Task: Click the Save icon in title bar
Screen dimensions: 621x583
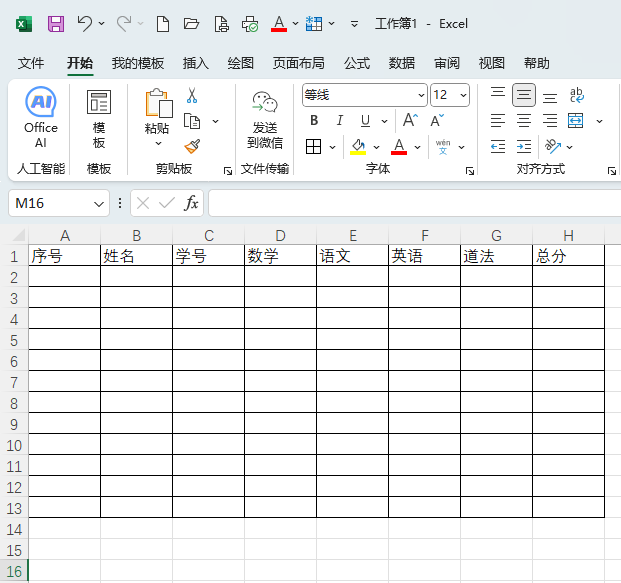Action: [x=56, y=23]
